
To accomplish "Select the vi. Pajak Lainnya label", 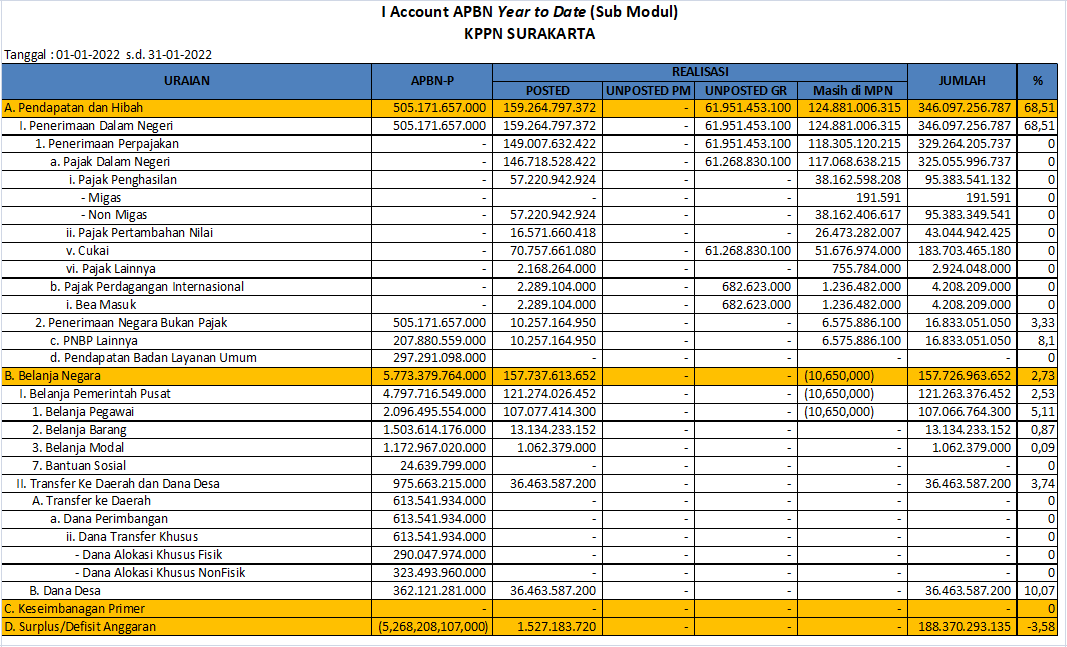I will click(110, 269).
